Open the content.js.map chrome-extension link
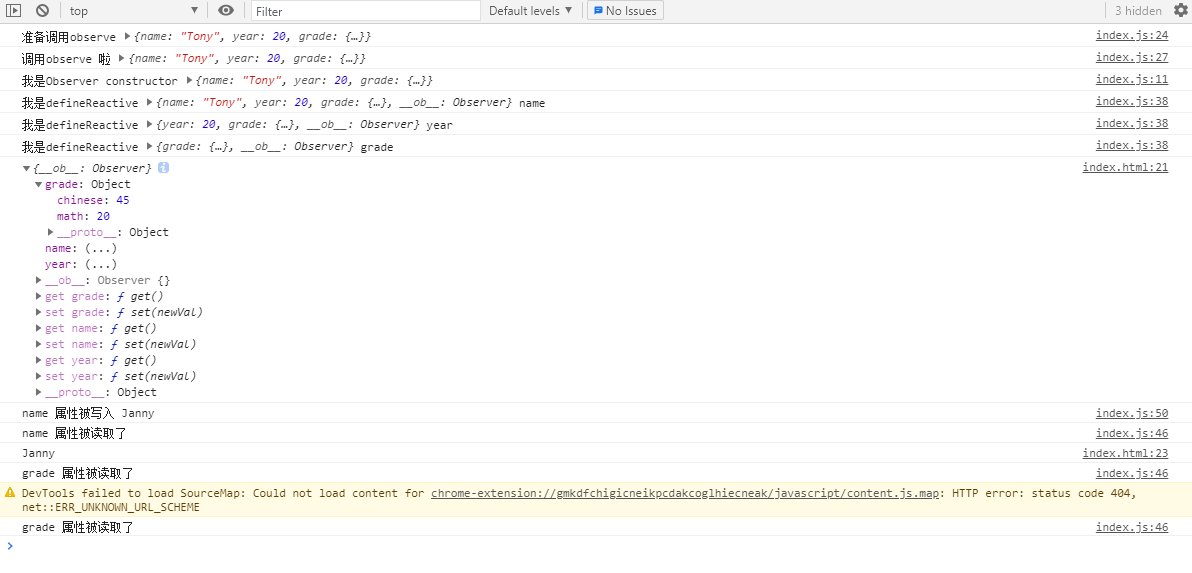This screenshot has height=573, width=1192. pos(685,493)
